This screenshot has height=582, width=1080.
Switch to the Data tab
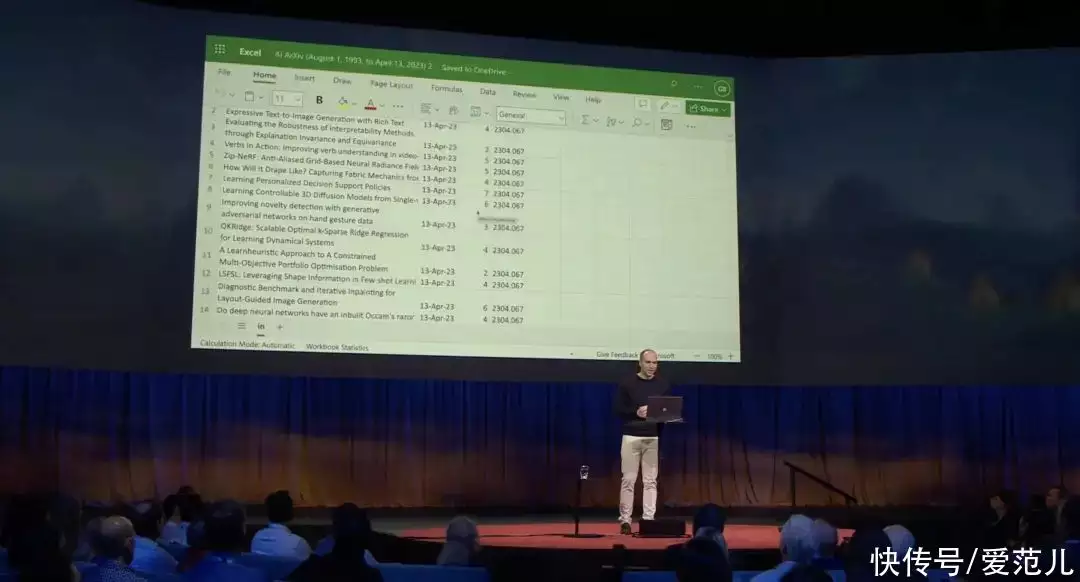coord(487,91)
